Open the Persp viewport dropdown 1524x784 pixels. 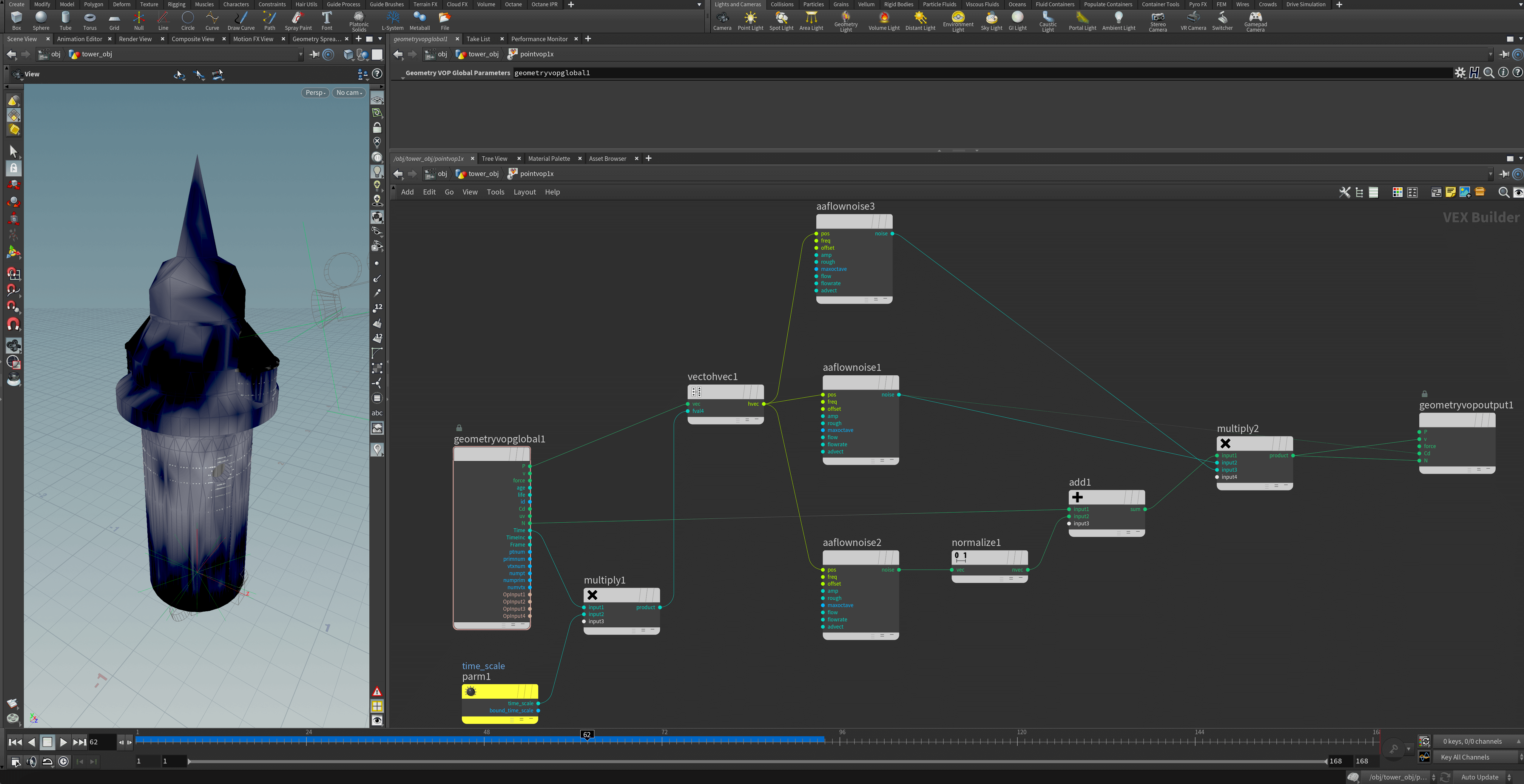(x=315, y=93)
